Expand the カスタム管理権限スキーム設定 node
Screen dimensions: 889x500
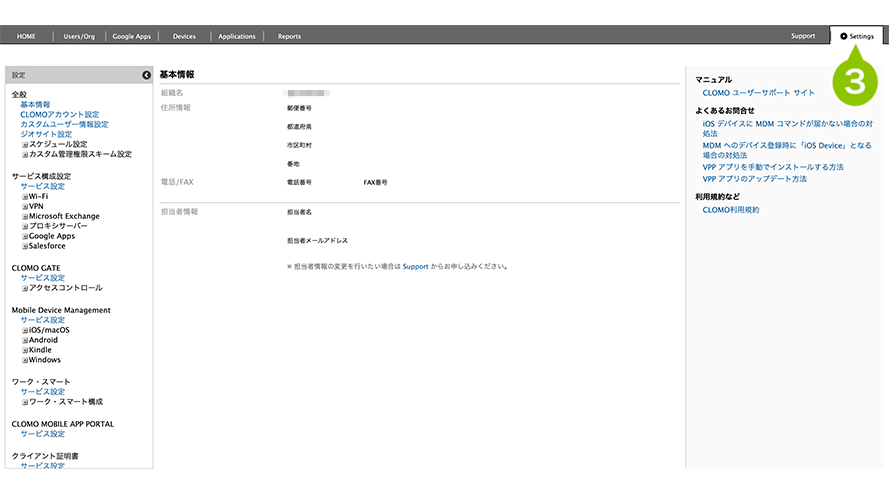click(25, 154)
